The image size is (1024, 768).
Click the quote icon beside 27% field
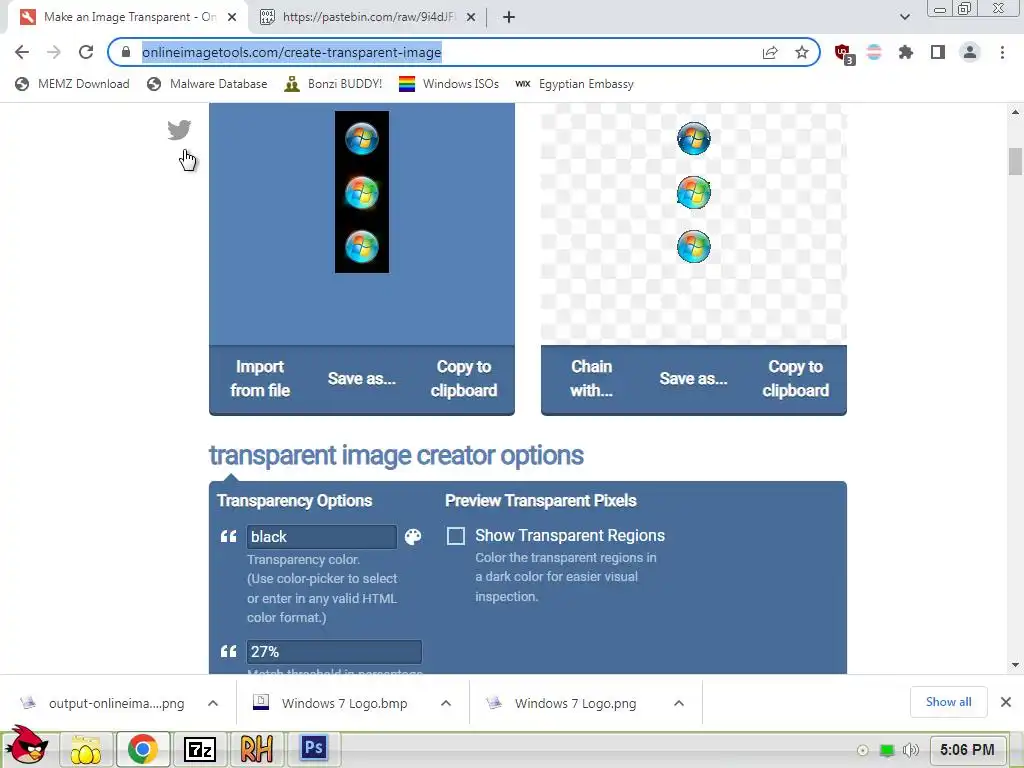(229, 651)
